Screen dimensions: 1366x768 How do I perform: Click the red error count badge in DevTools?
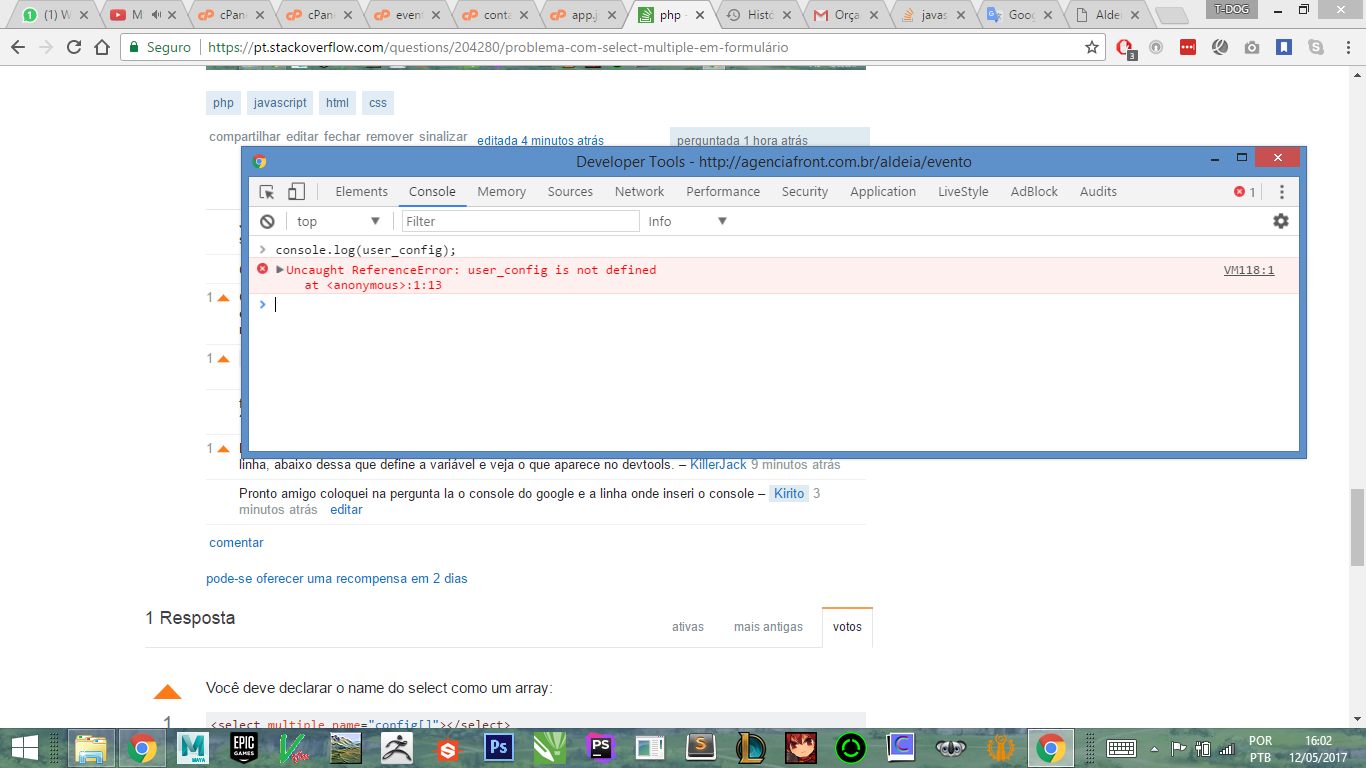[x=1245, y=192]
